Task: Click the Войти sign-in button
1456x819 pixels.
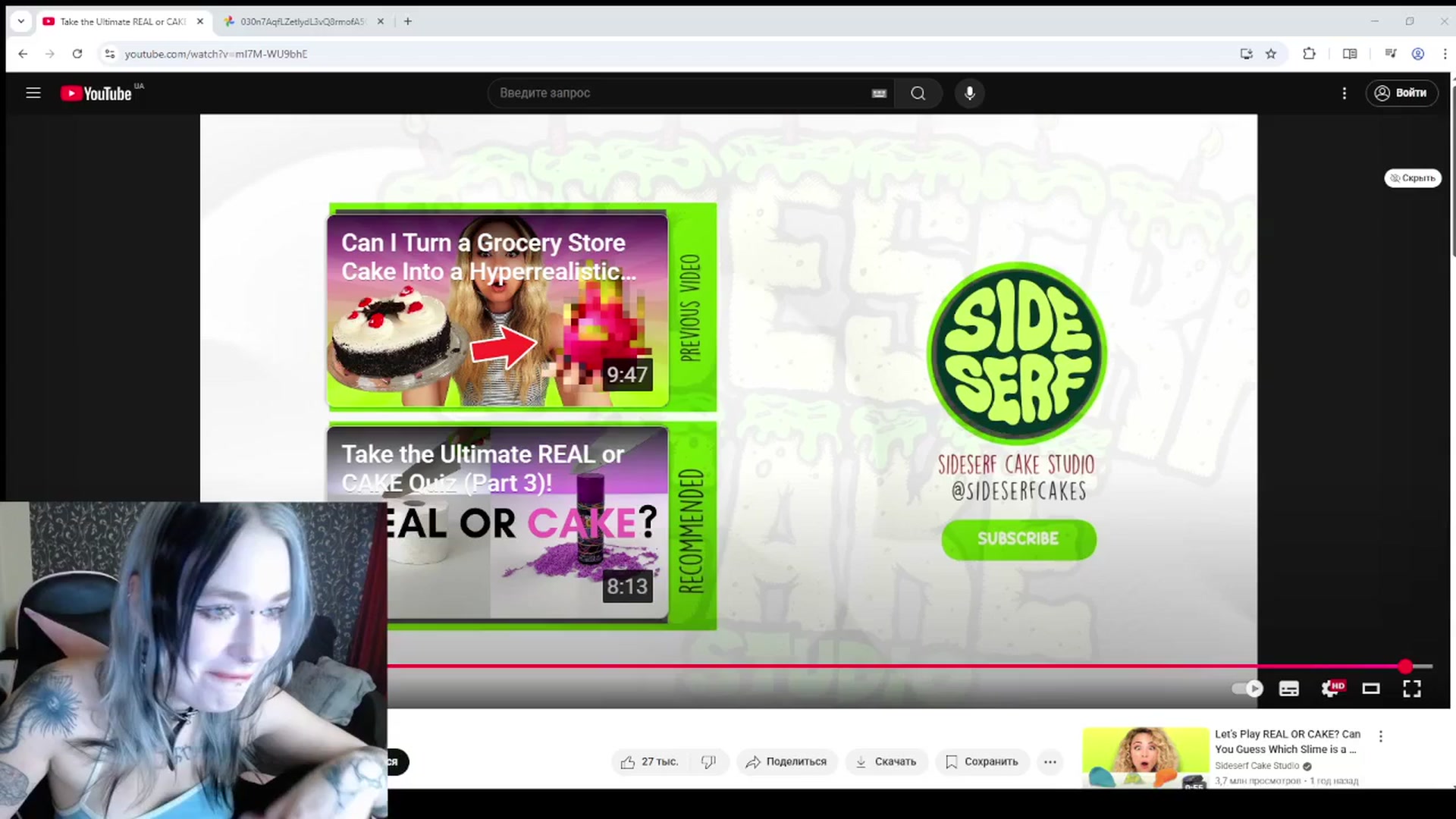Action: (1401, 93)
